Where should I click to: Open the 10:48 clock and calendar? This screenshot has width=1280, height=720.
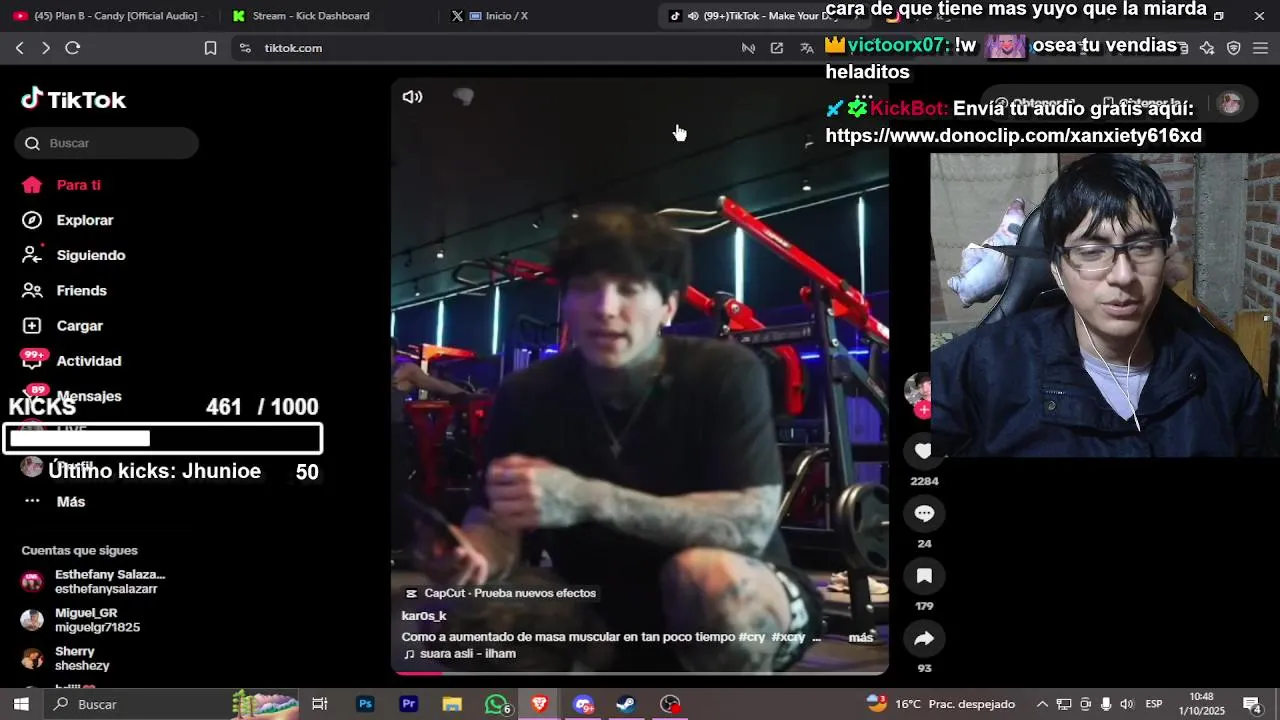click(x=1202, y=703)
